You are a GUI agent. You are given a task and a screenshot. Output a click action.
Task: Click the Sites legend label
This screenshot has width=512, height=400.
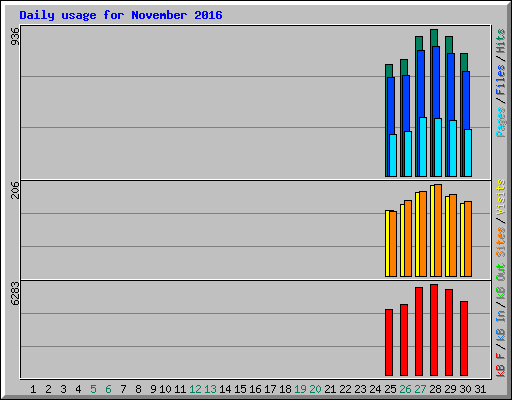501,242
